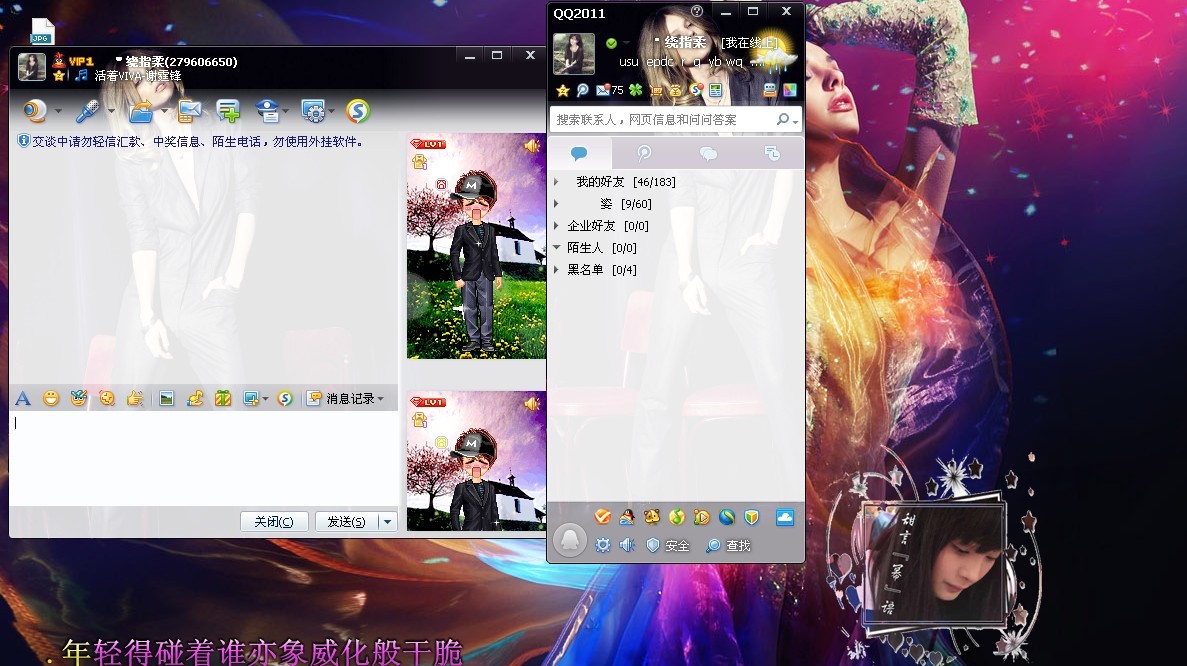Mute lower QQ Show avatar sound
Viewport: 1187px width, 666px height.
pyautogui.click(x=532, y=403)
